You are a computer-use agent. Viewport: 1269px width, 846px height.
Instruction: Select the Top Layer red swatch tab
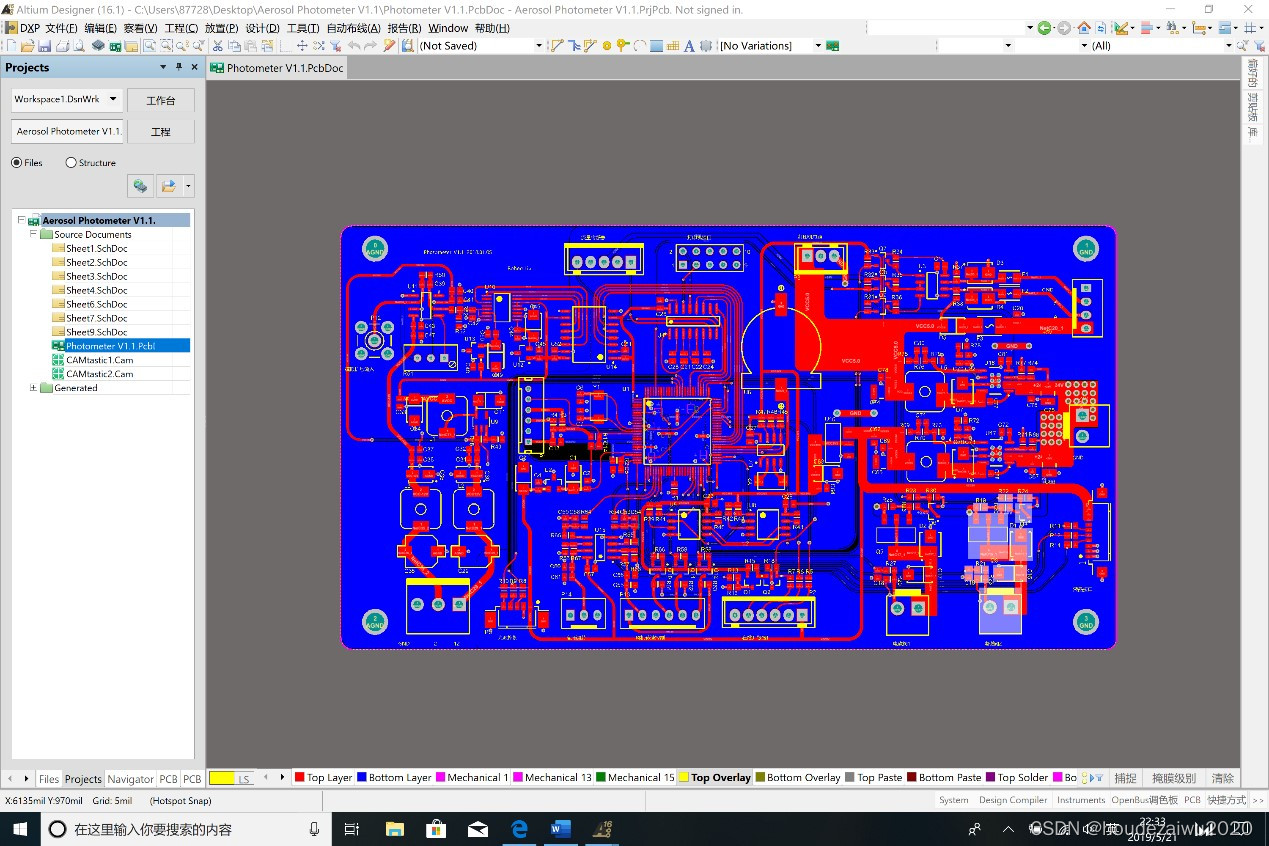(x=322, y=777)
